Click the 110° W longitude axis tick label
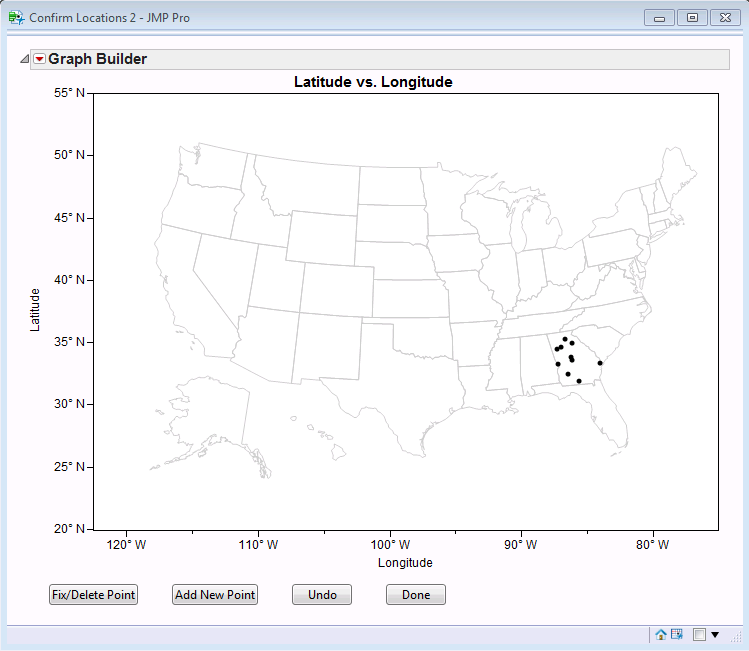 tap(258, 544)
